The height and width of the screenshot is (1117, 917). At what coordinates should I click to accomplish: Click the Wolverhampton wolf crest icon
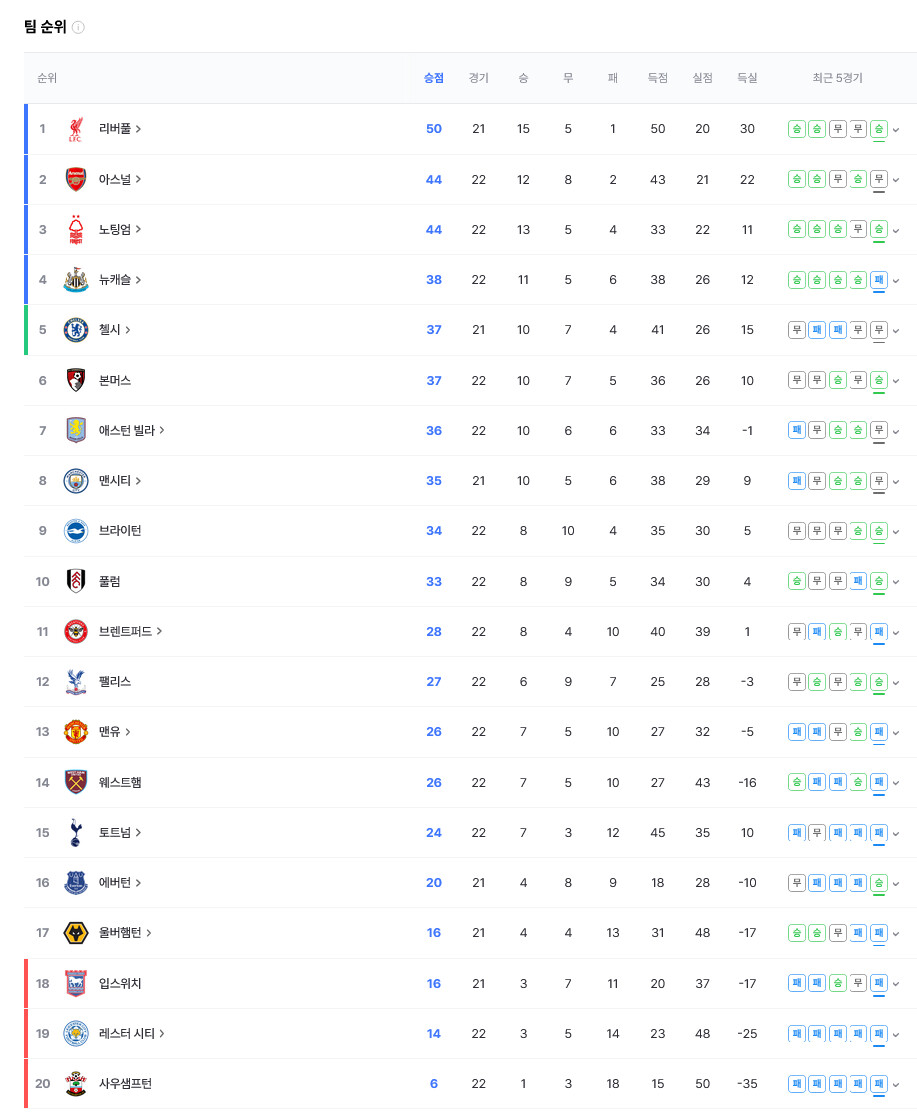tap(76, 933)
